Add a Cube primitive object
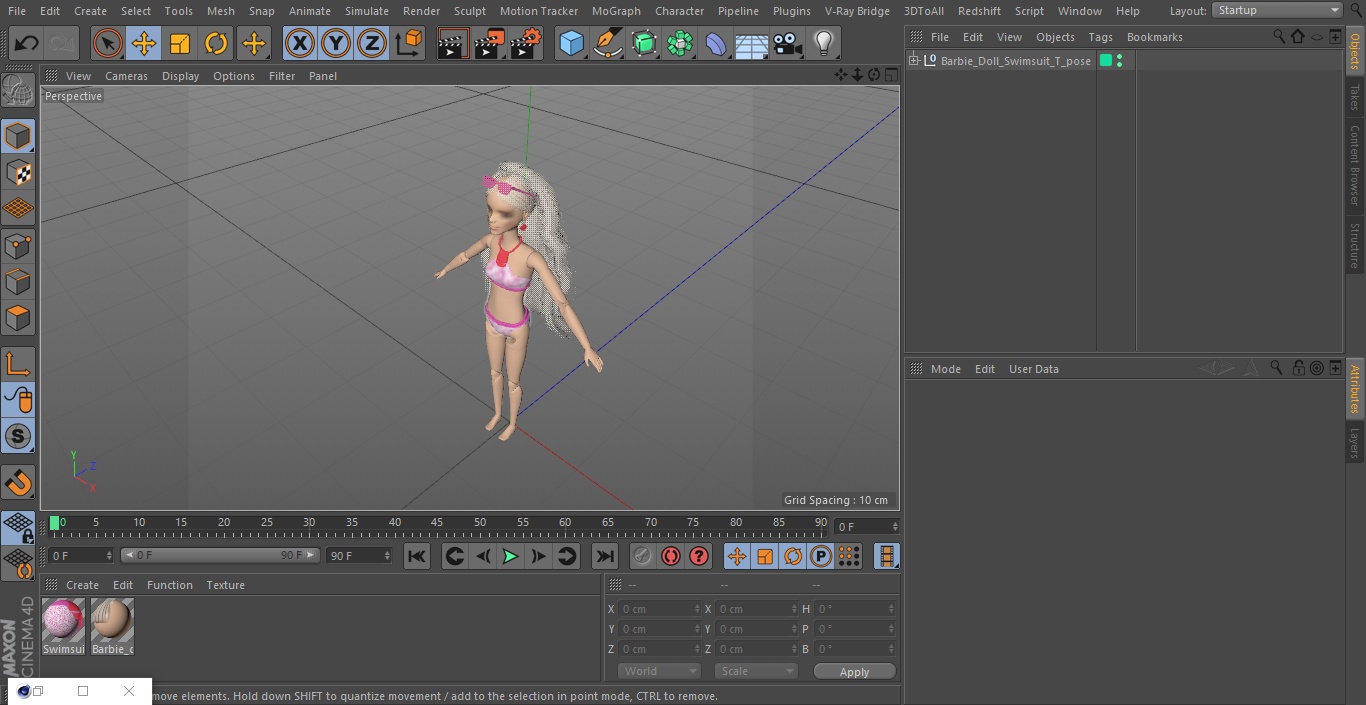1366x705 pixels. click(571, 43)
